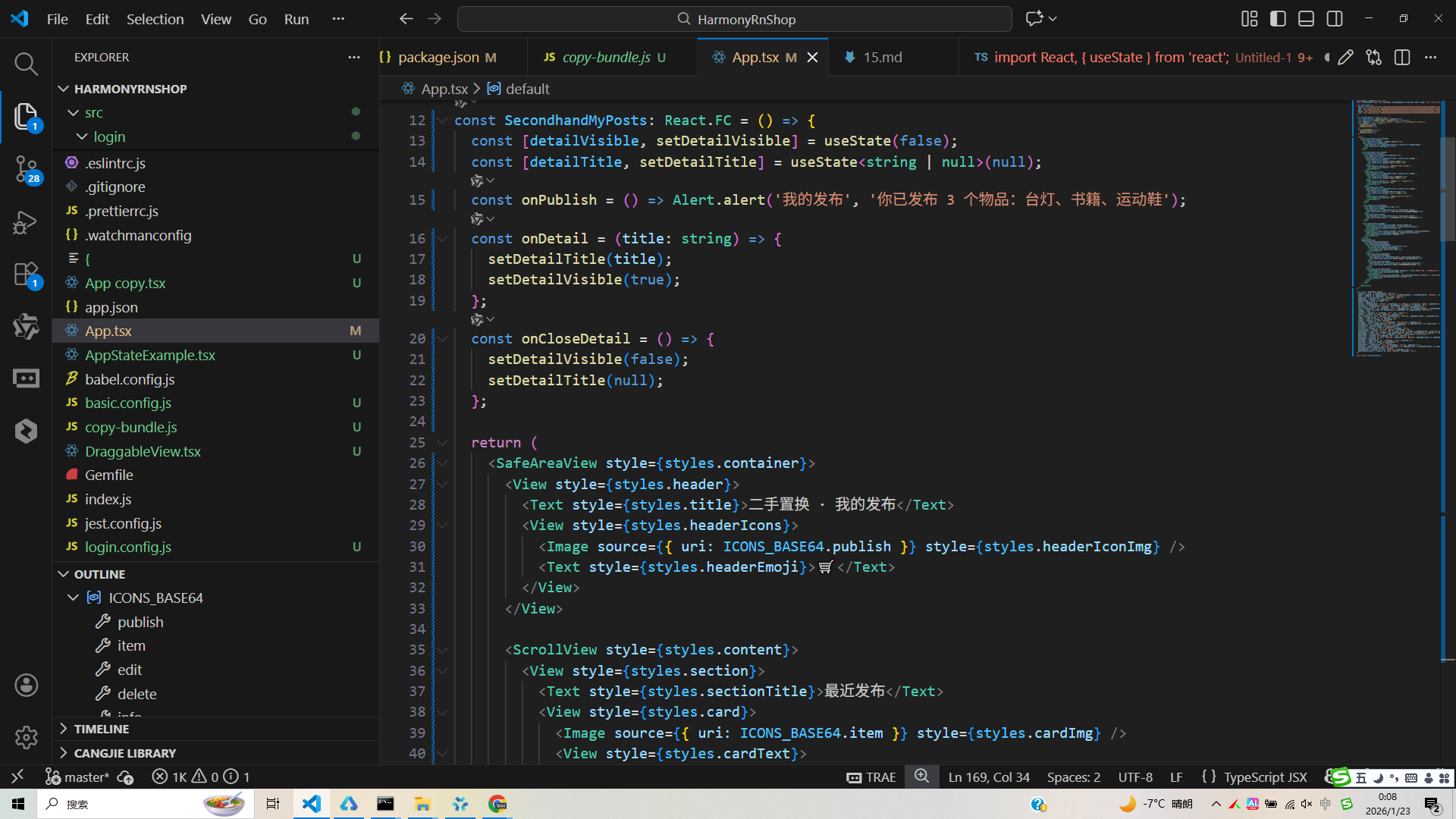The width and height of the screenshot is (1456, 819).
Task: Toggle the bottom Panel layout button
Action: 1306,19
